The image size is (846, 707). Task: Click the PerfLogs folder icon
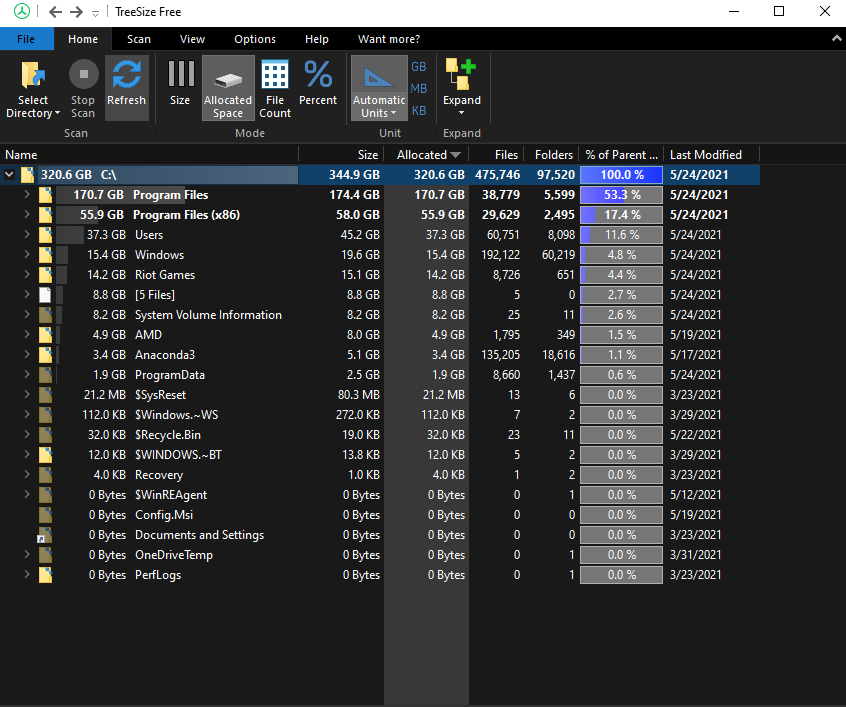tap(45, 575)
